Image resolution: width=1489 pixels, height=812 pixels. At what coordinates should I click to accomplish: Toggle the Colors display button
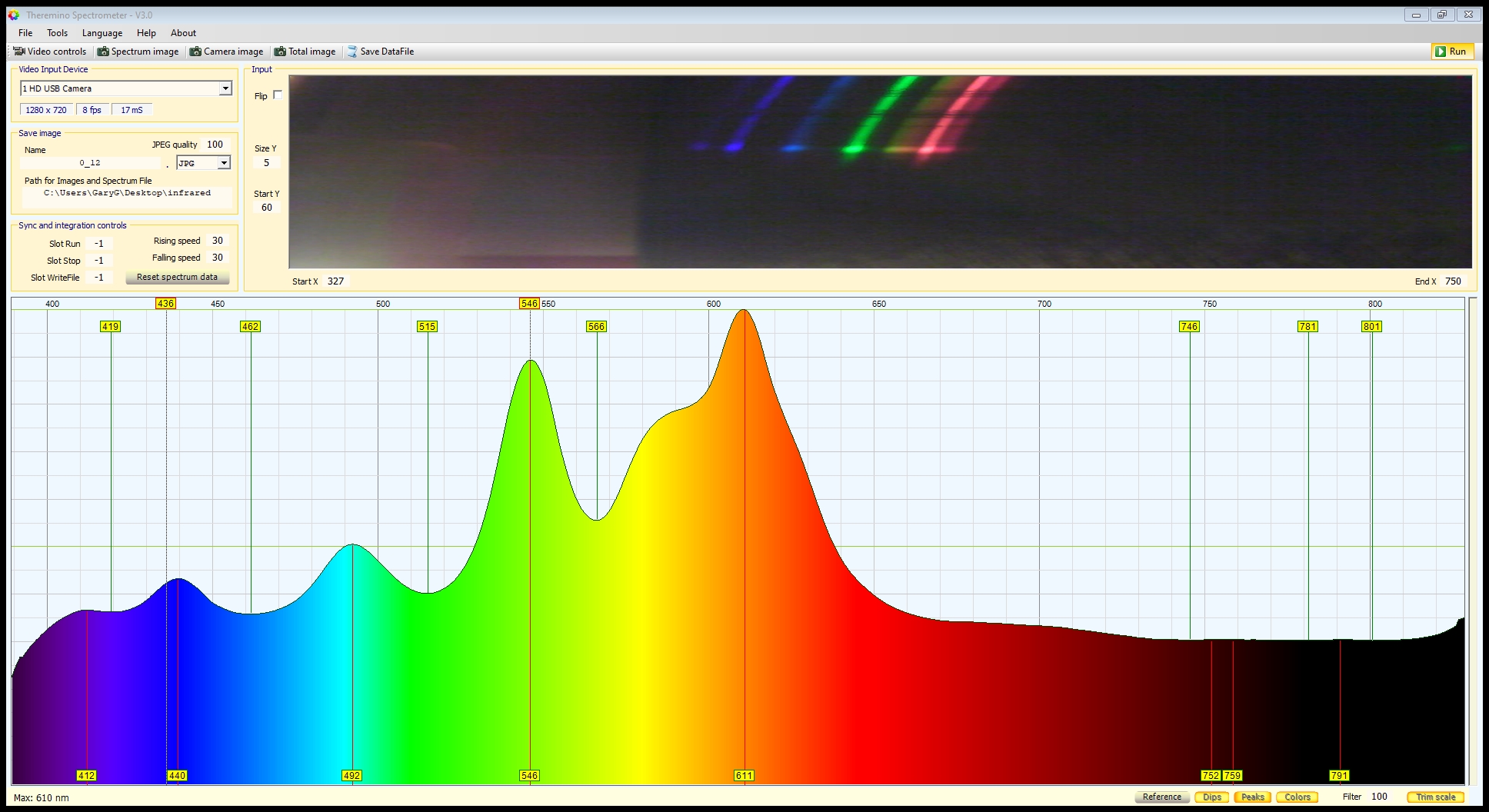1297,797
